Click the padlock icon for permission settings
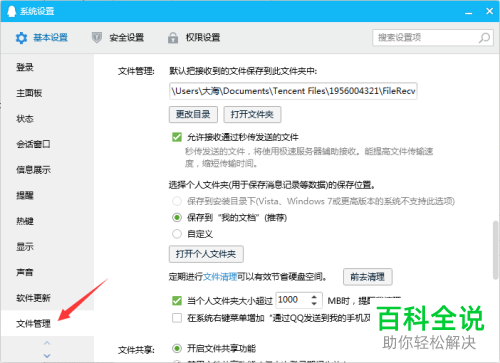This screenshot has height=363, width=500. click(x=173, y=38)
